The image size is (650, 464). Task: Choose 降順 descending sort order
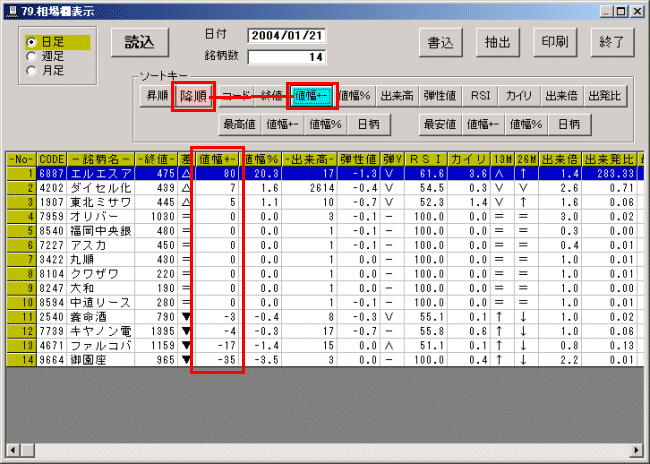click(x=193, y=96)
